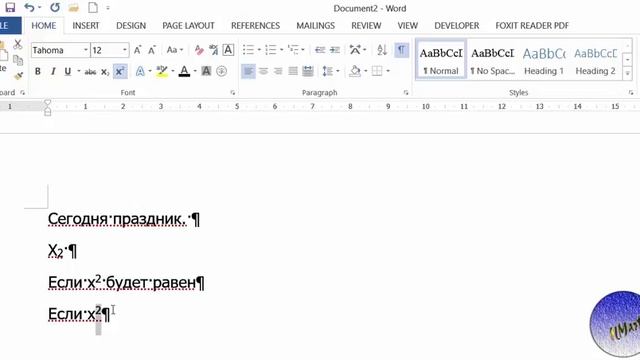Center the paragraph text
This screenshot has height=360, width=640.
263,71
